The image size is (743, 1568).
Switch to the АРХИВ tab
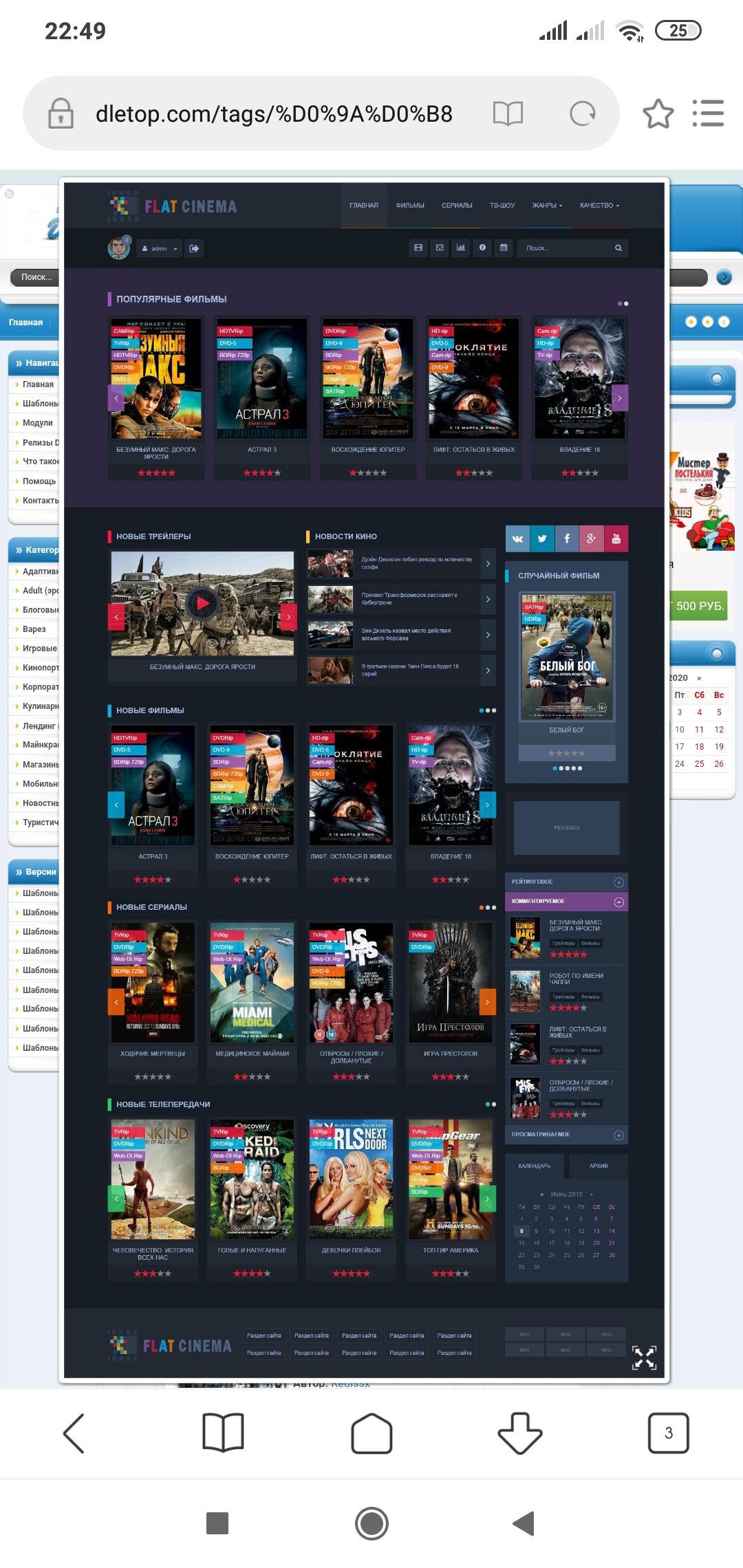click(599, 1166)
